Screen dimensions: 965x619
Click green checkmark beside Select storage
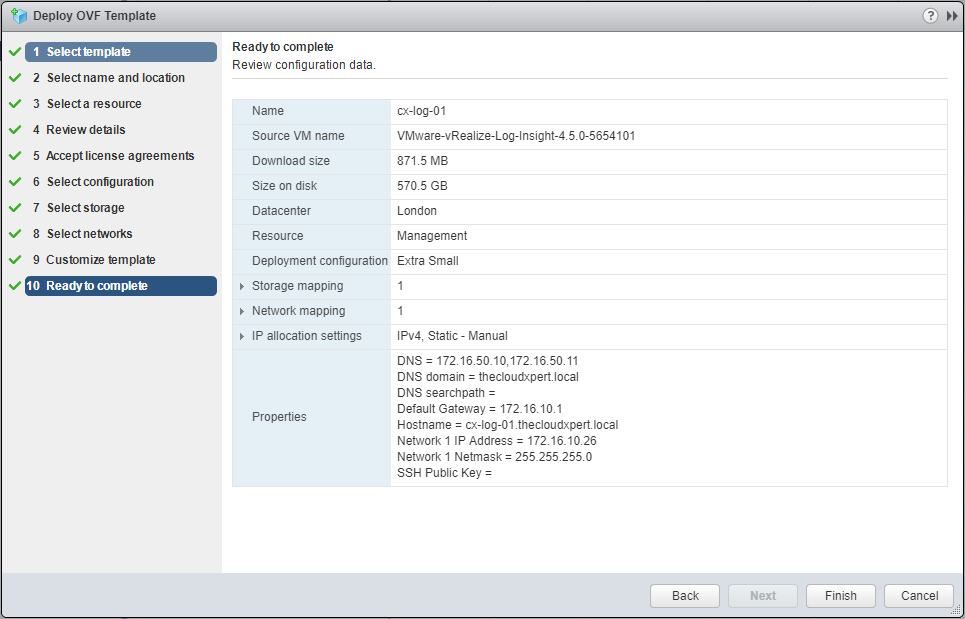click(14, 208)
